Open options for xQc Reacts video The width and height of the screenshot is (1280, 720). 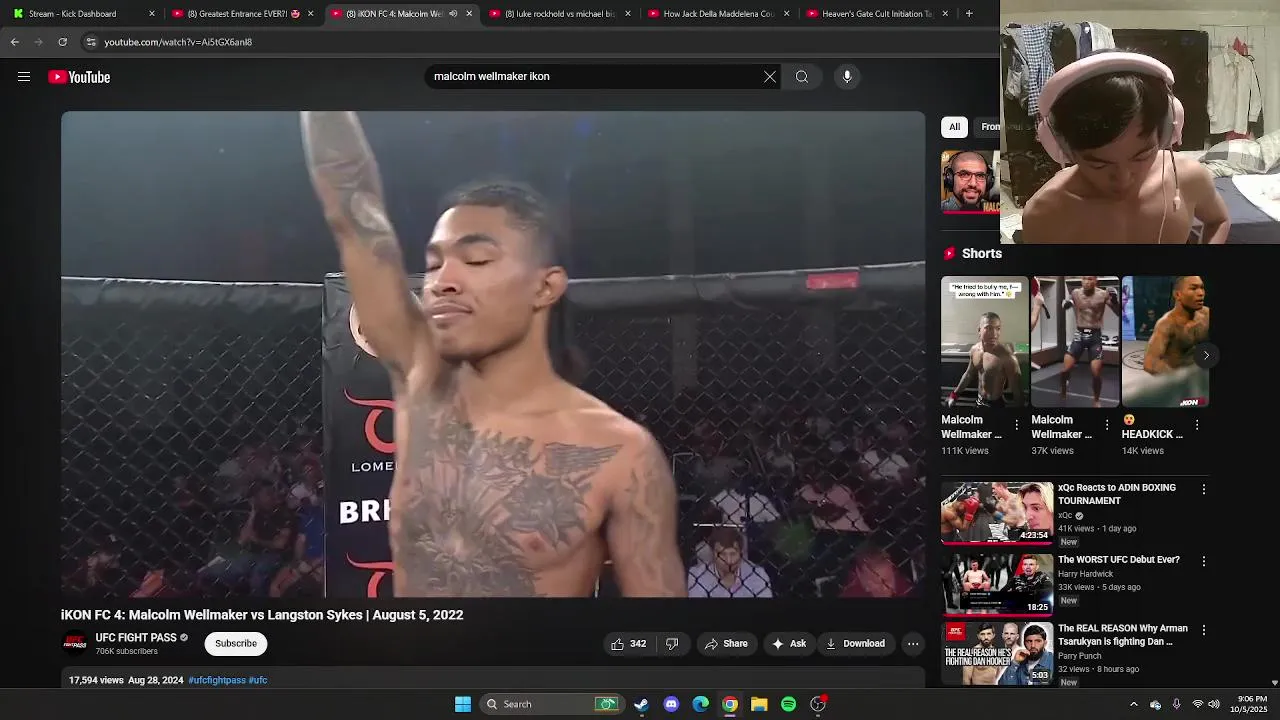tap(1204, 490)
